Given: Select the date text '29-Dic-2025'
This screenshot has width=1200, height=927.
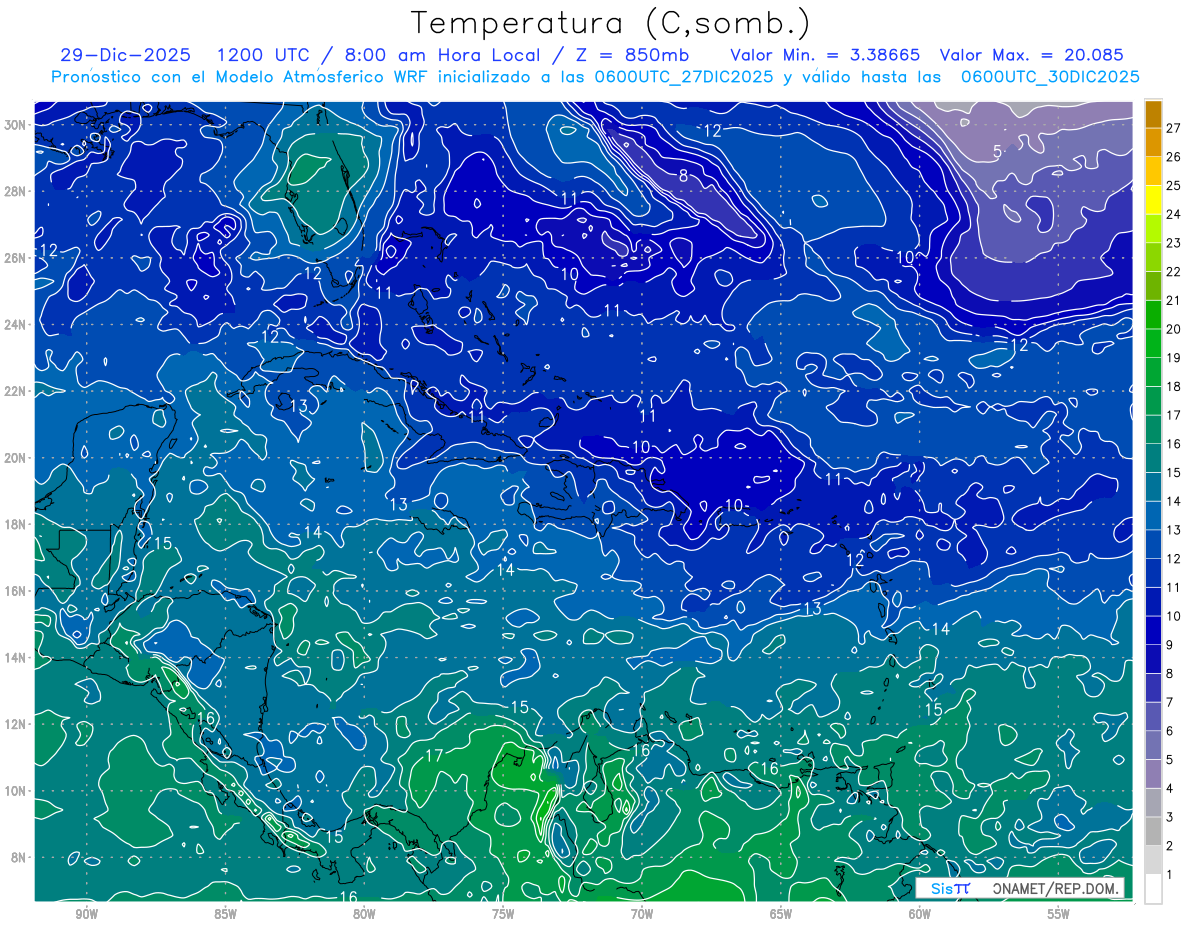Looking at the screenshot, I should 127,55.
